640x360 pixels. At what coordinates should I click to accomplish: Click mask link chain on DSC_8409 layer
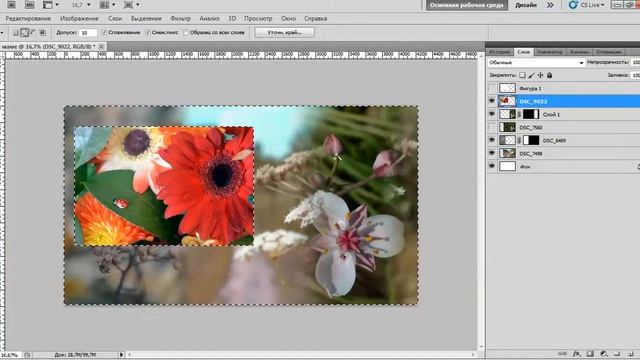click(x=519, y=140)
